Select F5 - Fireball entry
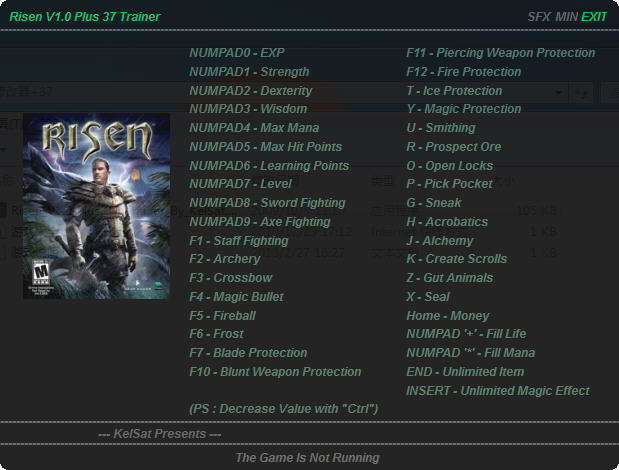The image size is (619, 470). coord(222,316)
